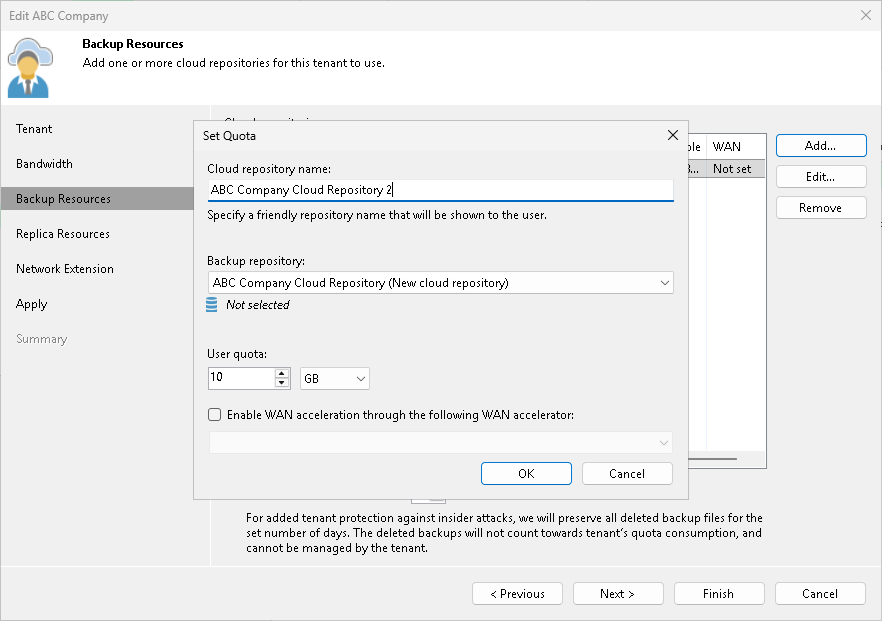Go to the Replica Resources step
The height and width of the screenshot is (621, 882).
57,234
